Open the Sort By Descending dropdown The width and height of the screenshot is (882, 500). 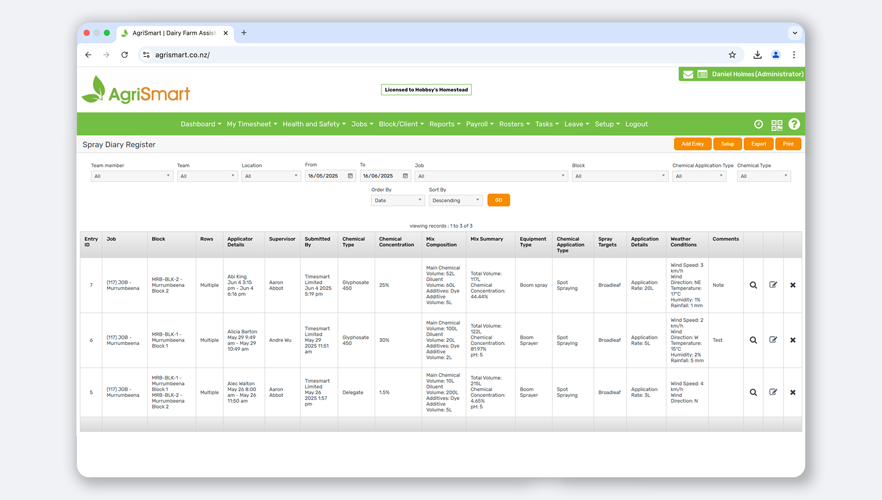click(x=455, y=200)
